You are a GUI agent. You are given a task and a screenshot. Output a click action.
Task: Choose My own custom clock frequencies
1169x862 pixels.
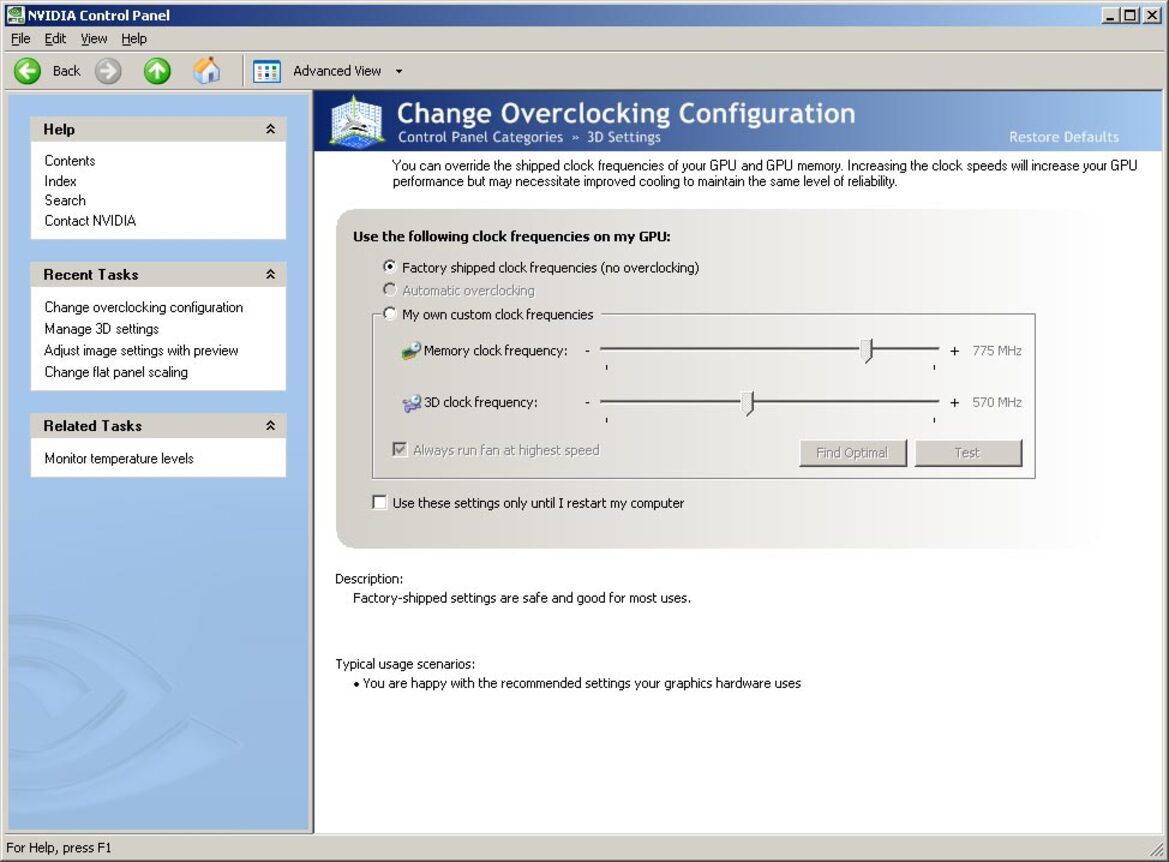pyautogui.click(x=389, y=313)
